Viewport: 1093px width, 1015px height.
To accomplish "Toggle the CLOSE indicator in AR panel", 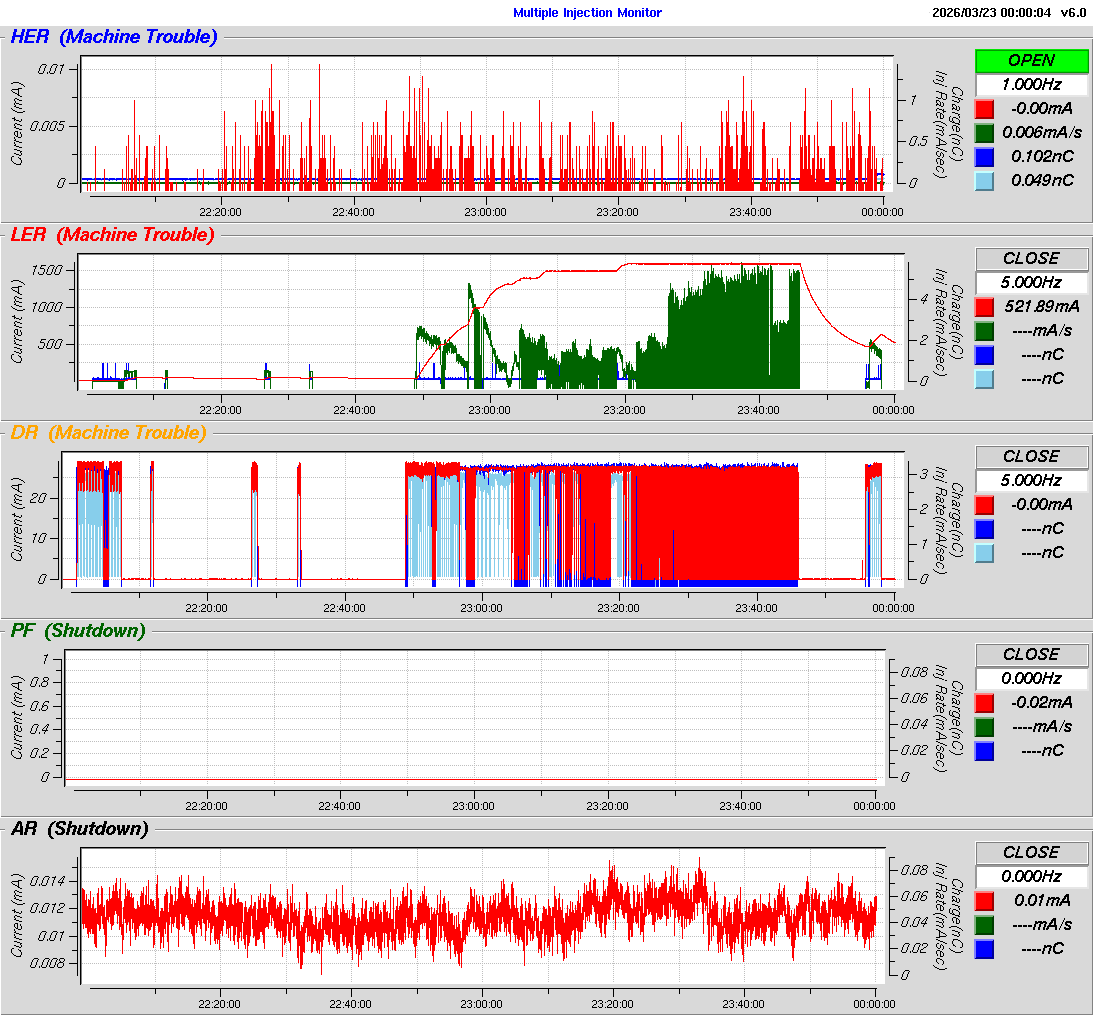I will [1031, 853].
